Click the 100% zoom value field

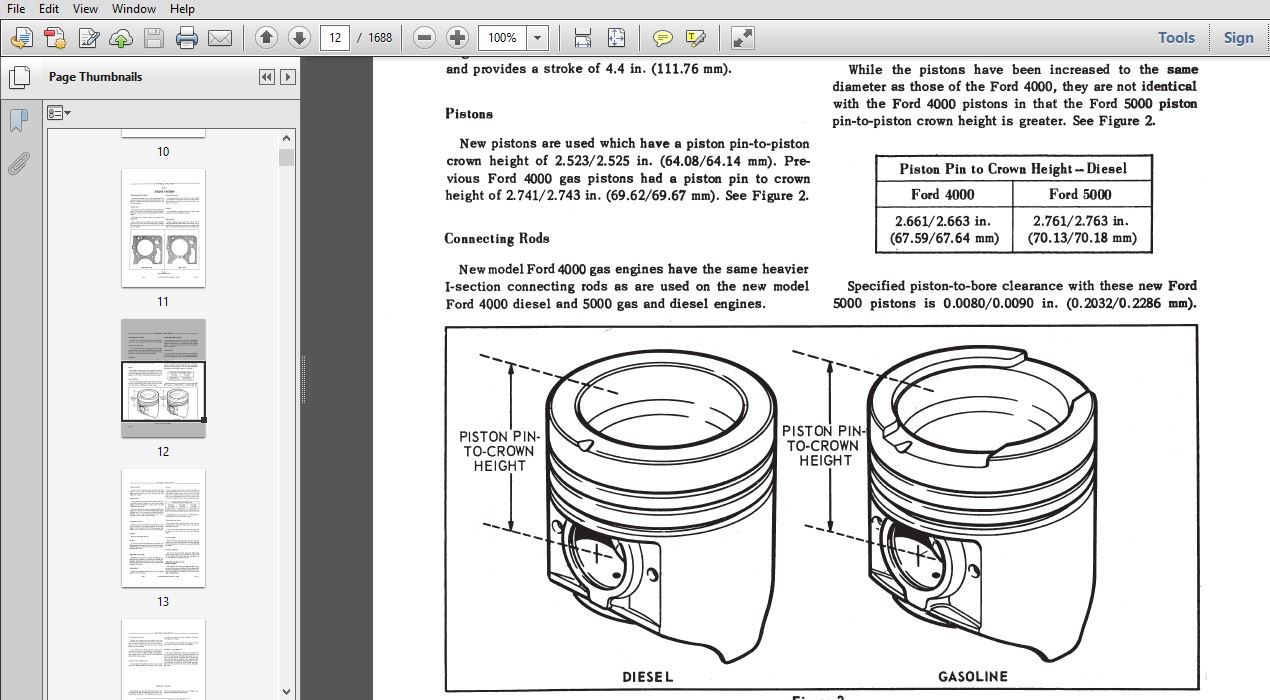coord(503,38)
